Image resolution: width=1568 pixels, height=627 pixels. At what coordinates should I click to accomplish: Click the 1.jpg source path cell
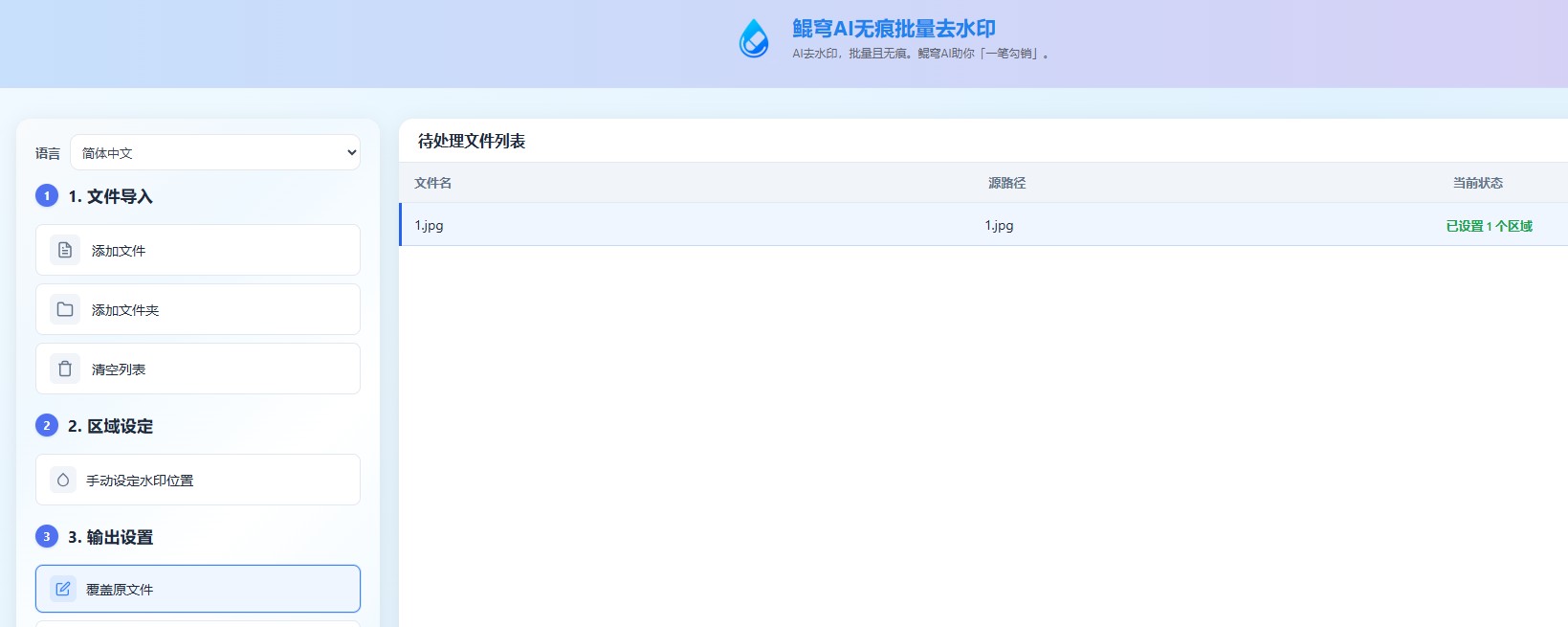tap(999, 226)
